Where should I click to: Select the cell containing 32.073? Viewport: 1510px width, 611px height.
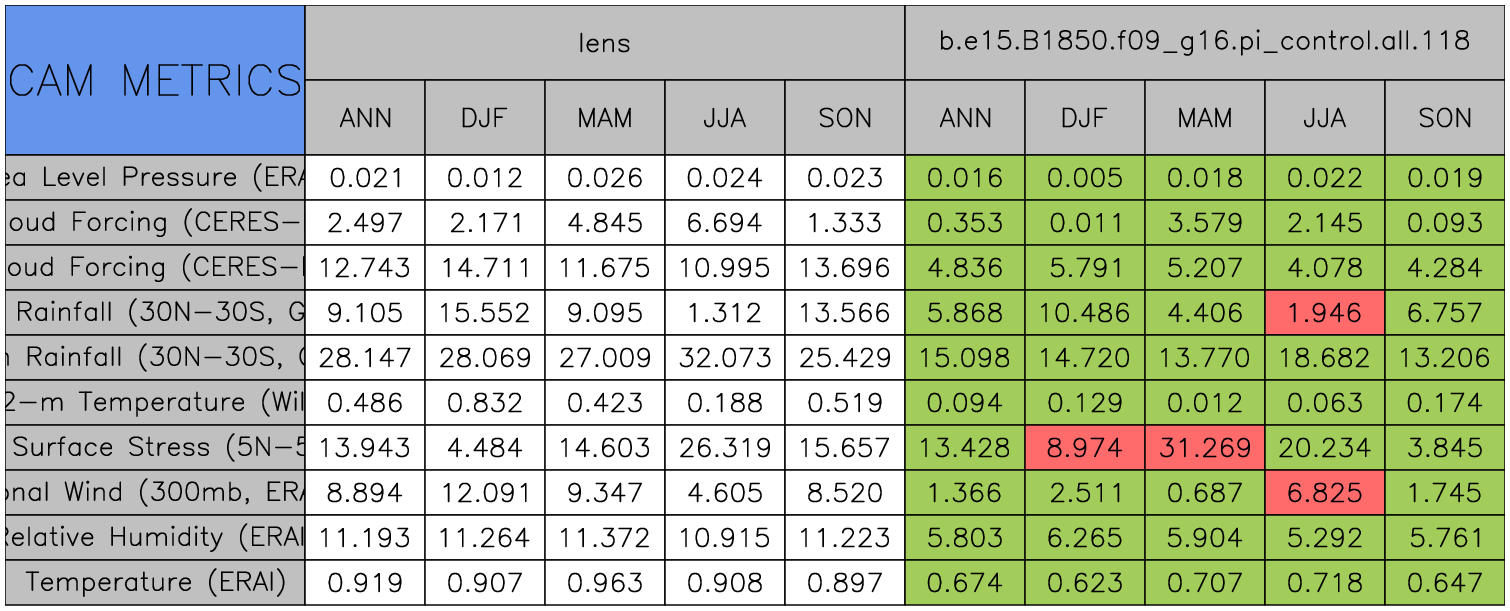(724, 358)
